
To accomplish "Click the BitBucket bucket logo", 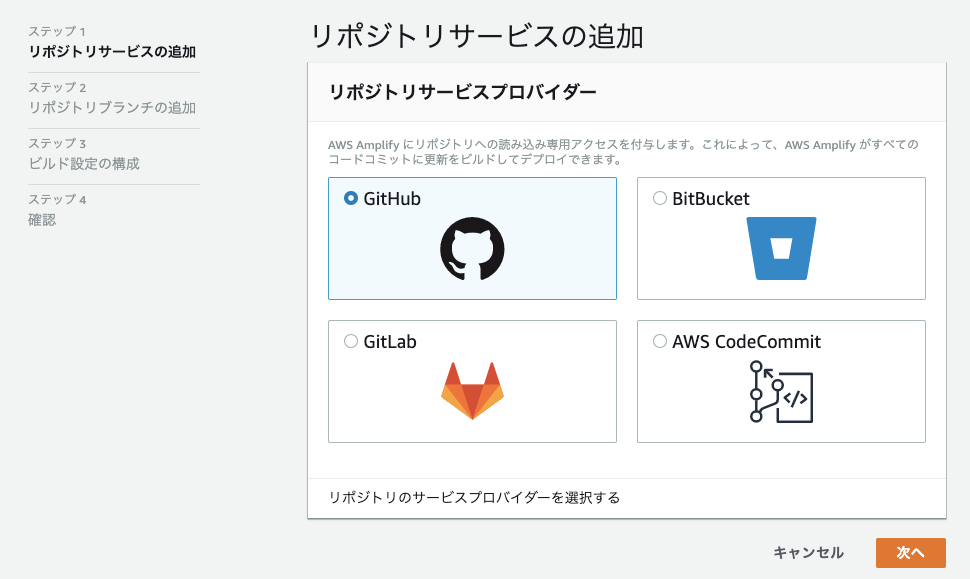I will 781,249.
